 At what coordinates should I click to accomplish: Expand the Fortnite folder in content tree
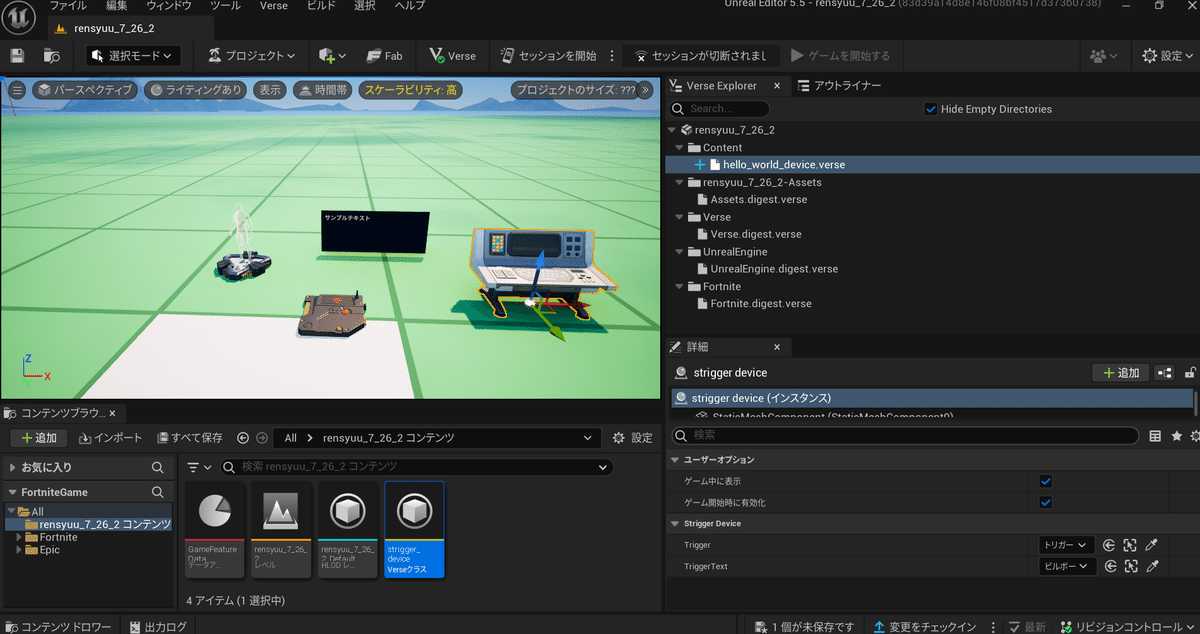click(19, 537)
